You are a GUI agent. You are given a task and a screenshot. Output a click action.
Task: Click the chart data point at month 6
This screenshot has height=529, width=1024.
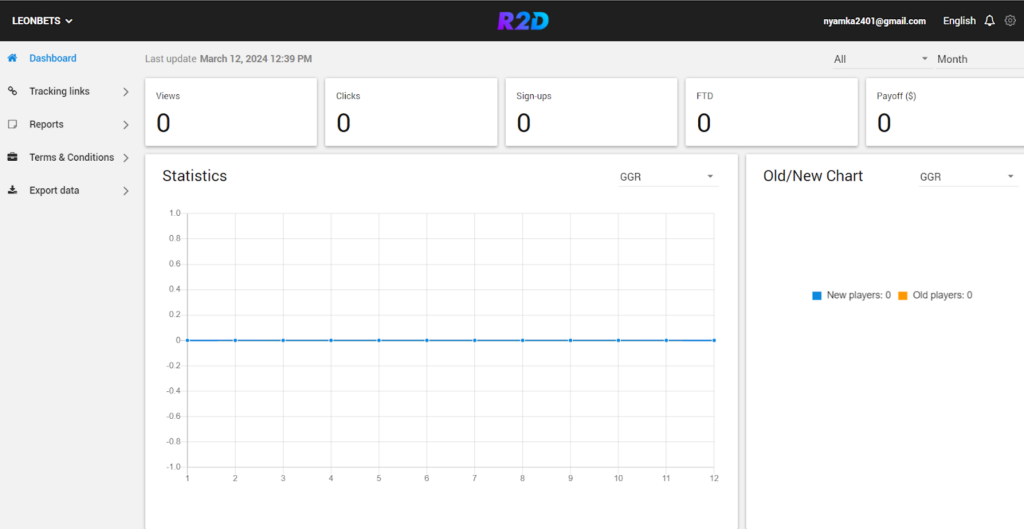[426, 340]
